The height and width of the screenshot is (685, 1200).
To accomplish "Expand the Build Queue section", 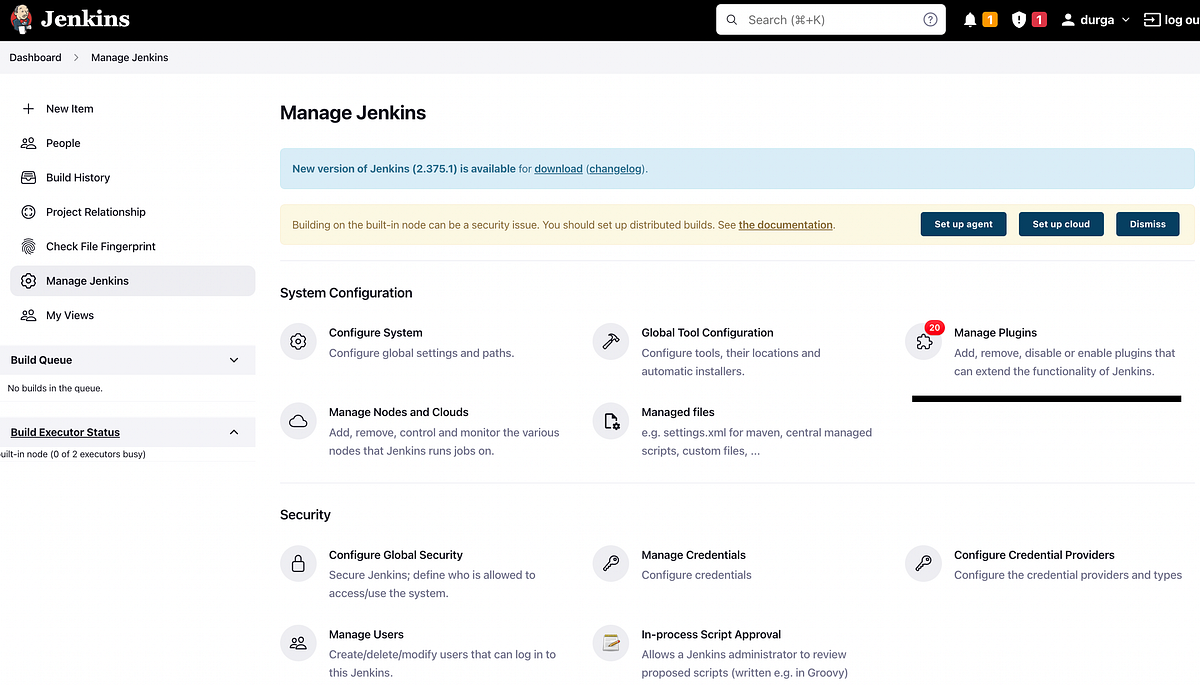I will (234, 359).
